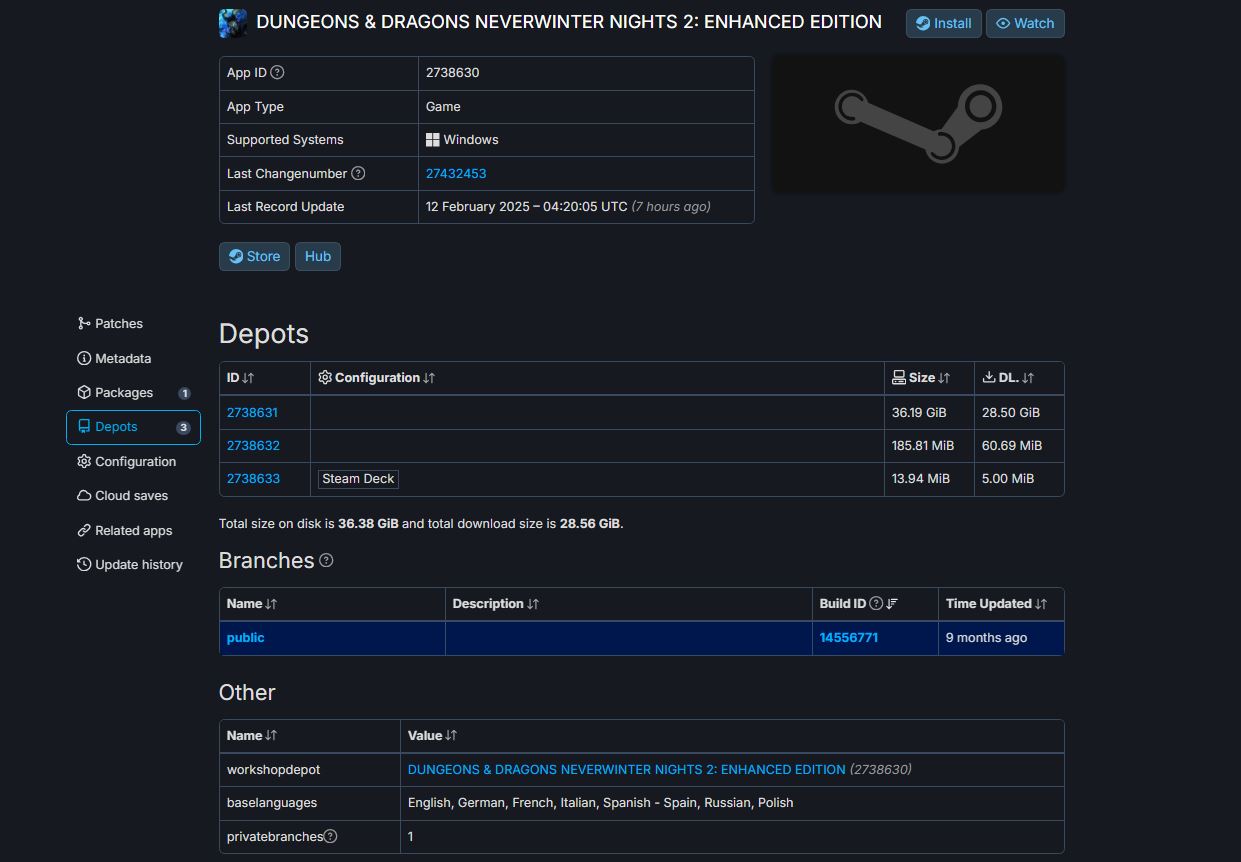Click the game icon next to the title
Viewport: 1241px width, 862px height.
233,23
